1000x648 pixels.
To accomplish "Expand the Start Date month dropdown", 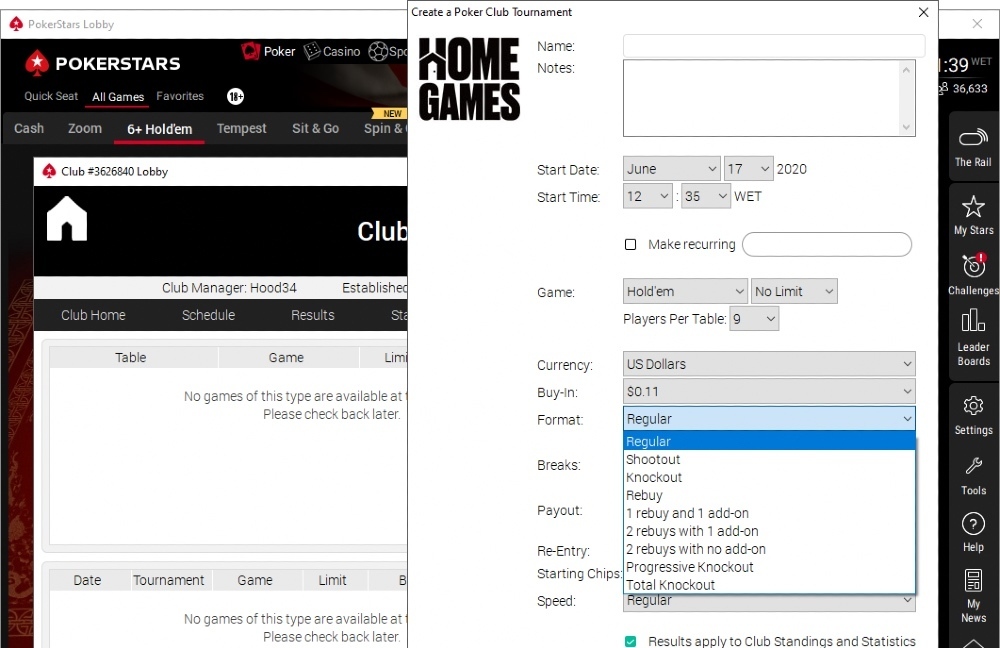I will [x=671, y=169].
